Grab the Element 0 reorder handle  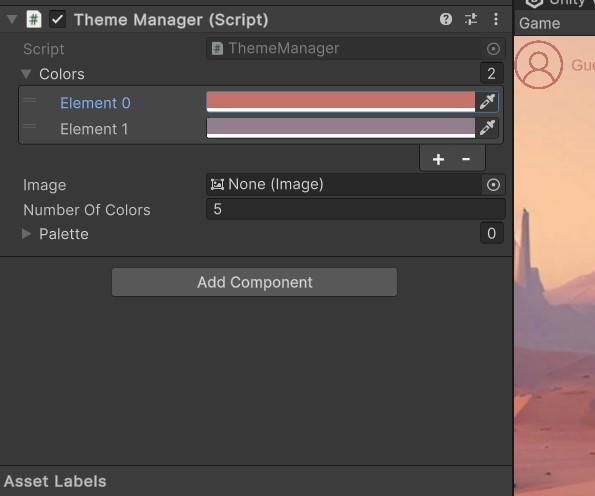click(30, 100)
